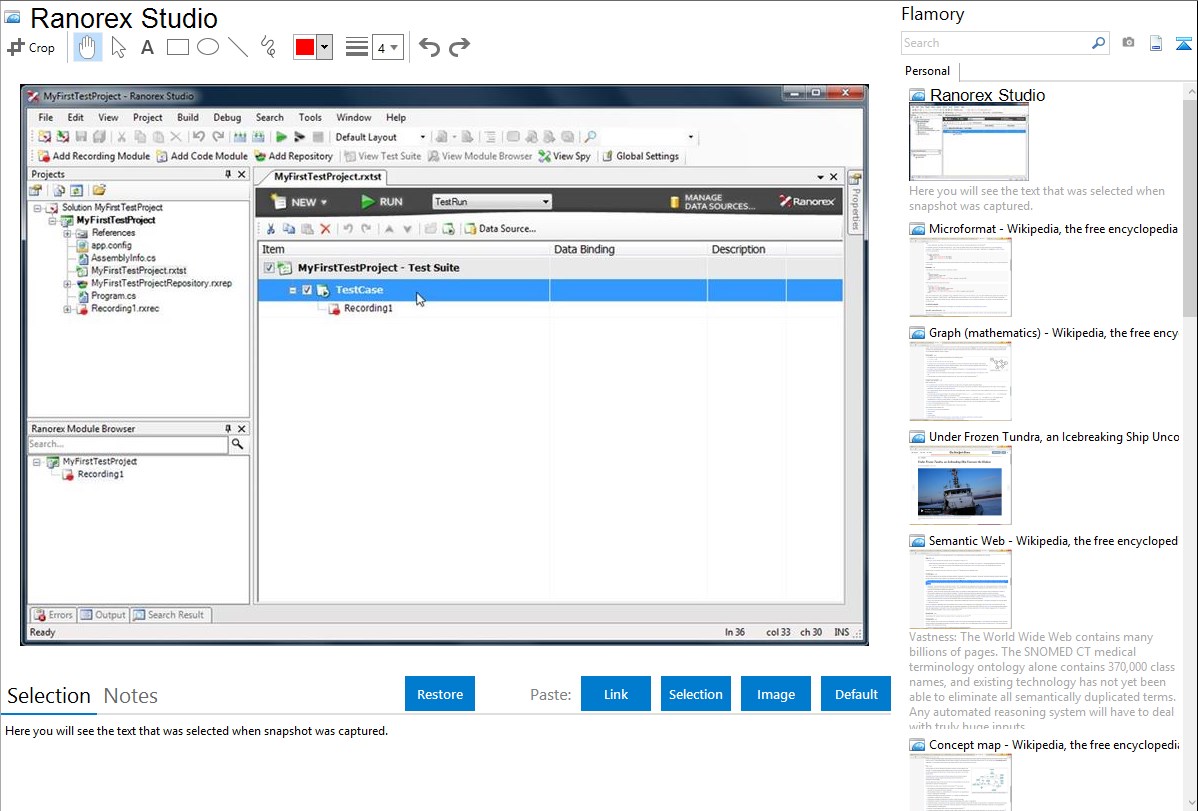Click the Paste Link button
The height and width of the screenshot is (811, 1198).
[616, 694]
